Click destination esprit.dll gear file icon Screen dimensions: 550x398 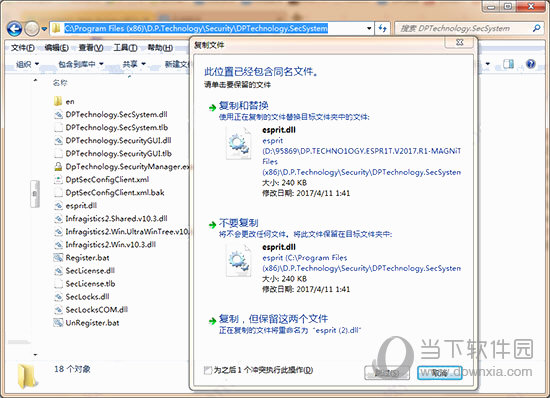click(x=239, y=260)
